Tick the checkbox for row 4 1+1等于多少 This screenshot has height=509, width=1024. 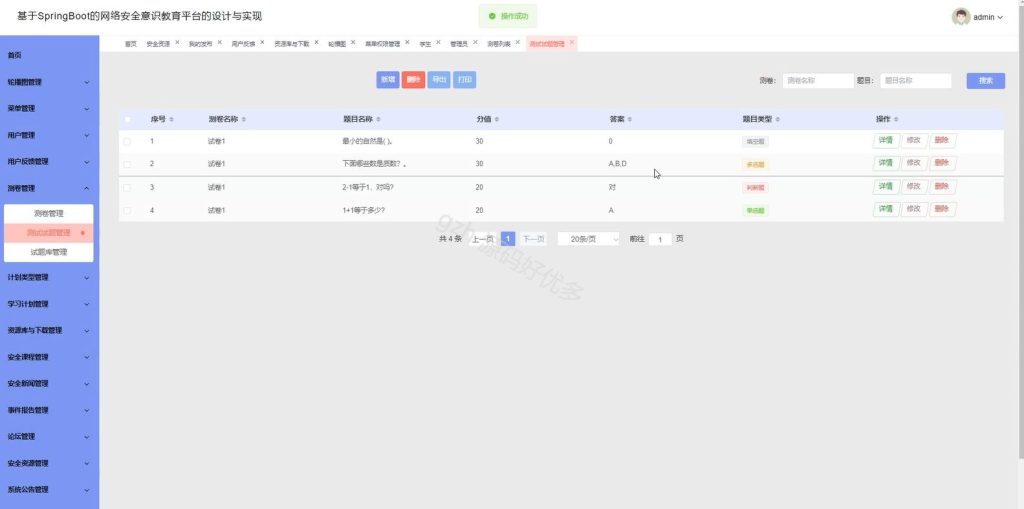[x=127, y=210]
